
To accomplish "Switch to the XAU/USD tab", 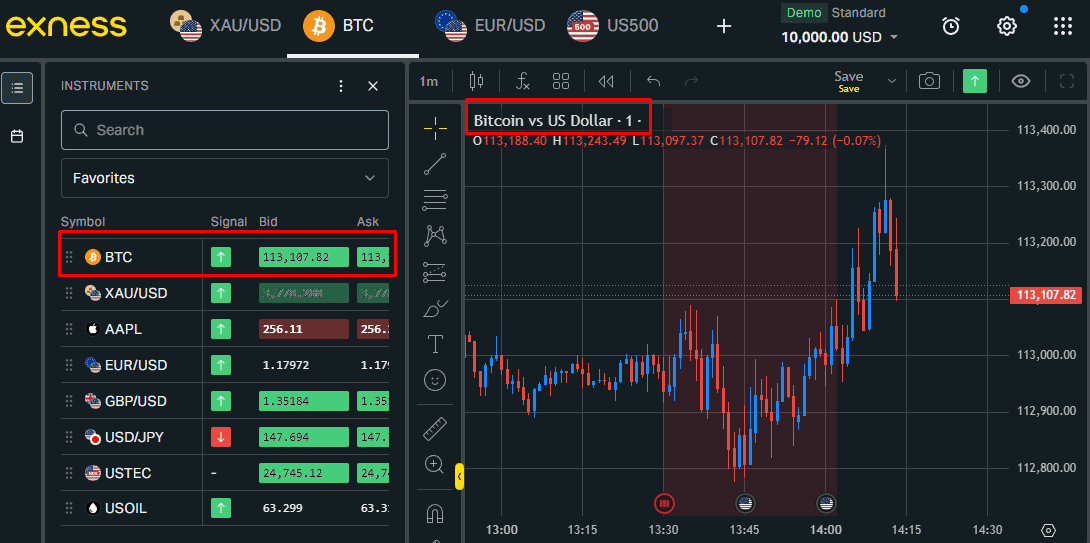I will point(226,26).
